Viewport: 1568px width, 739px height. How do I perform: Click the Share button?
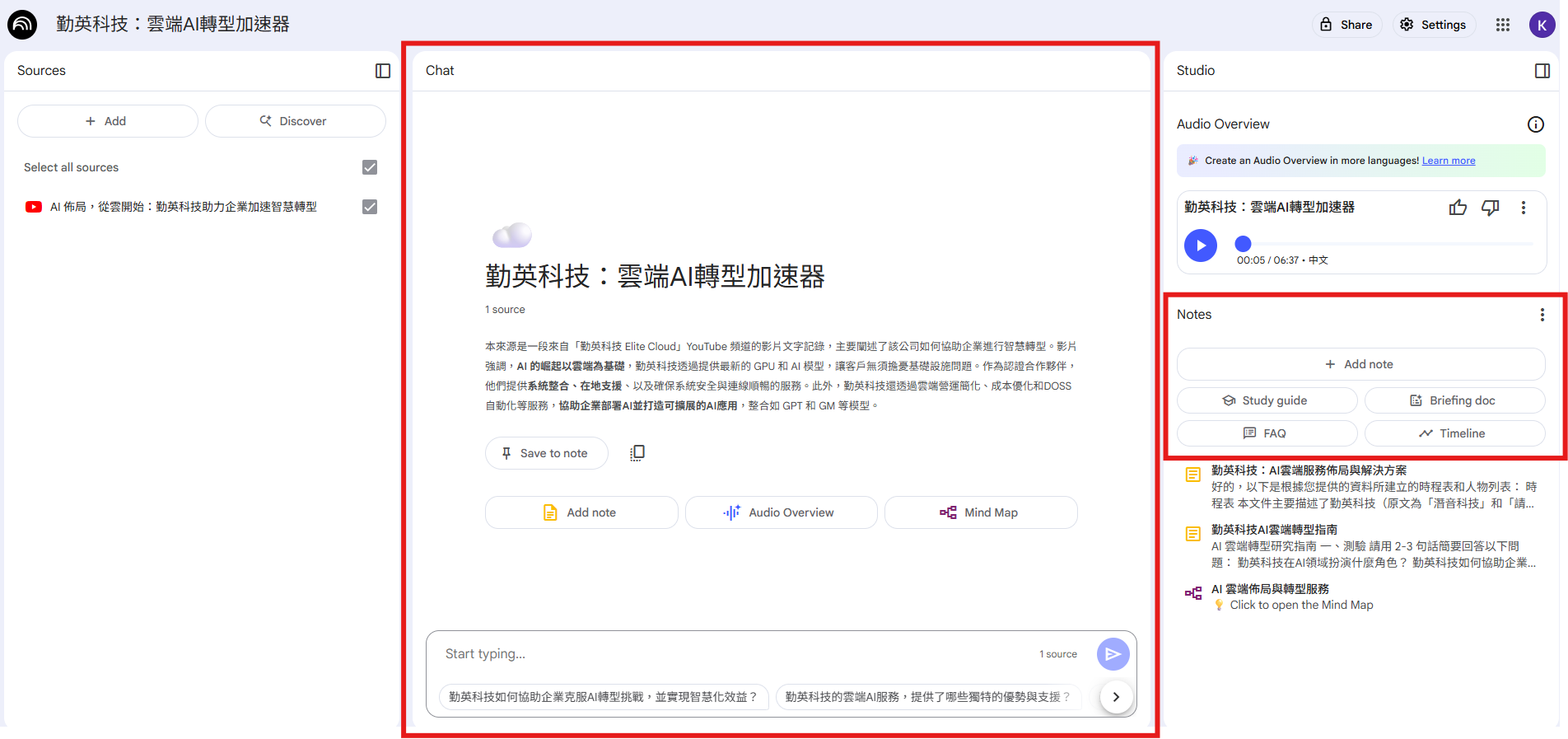(x=1346, y=25)
